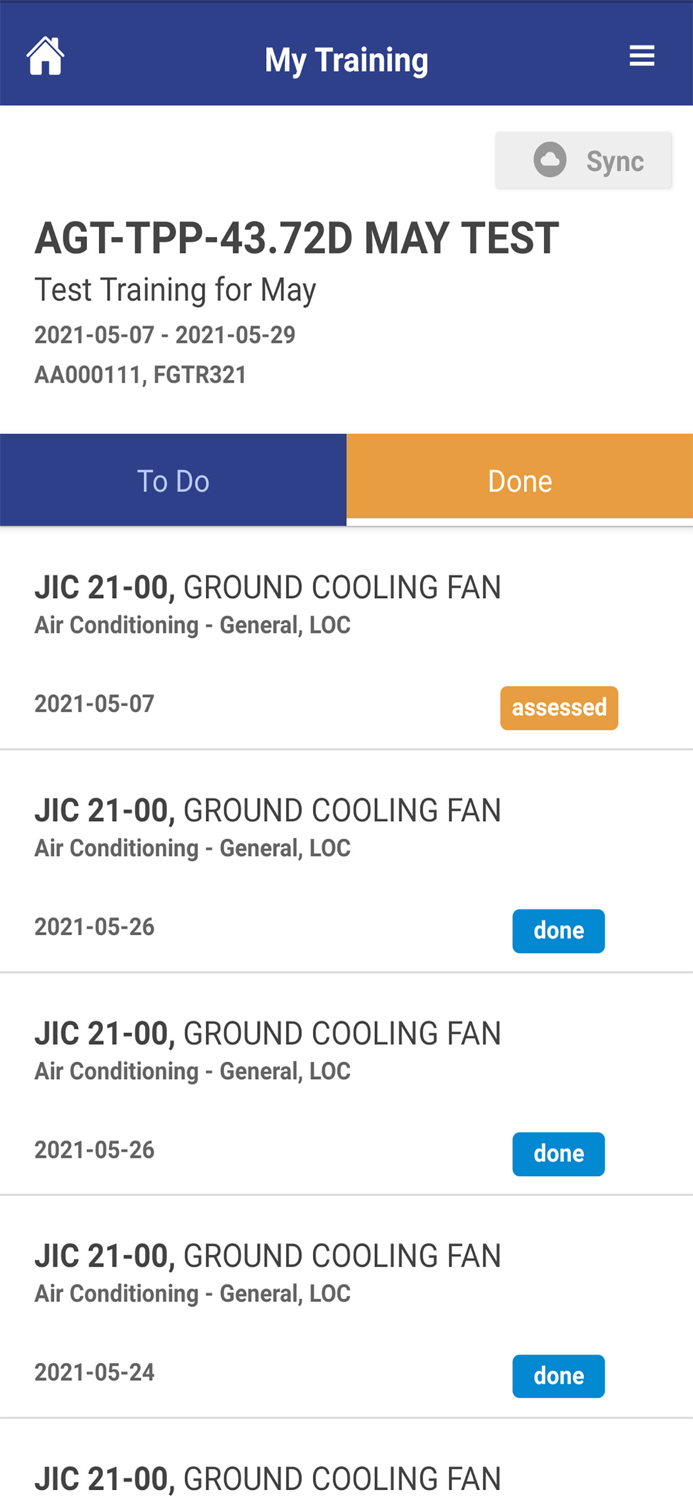Screen dimensions: 693x1500
Task: Click the My Training header title
Action: pos(346,60)
